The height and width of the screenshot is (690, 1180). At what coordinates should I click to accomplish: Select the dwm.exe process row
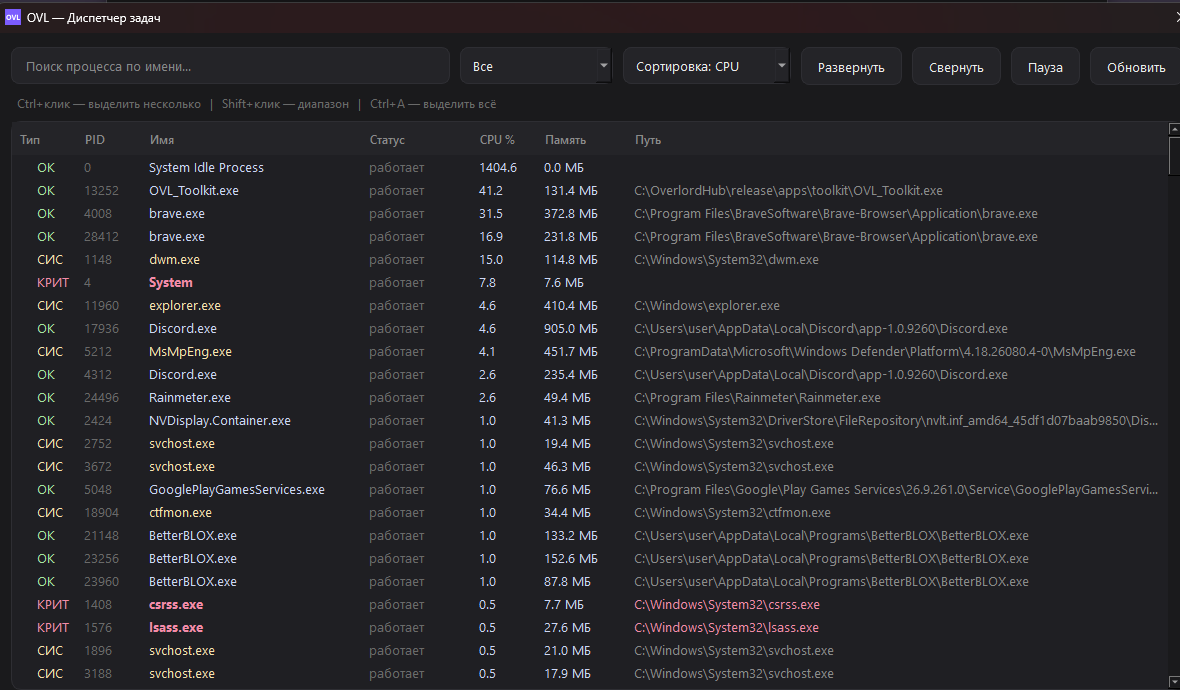point(589,260)
